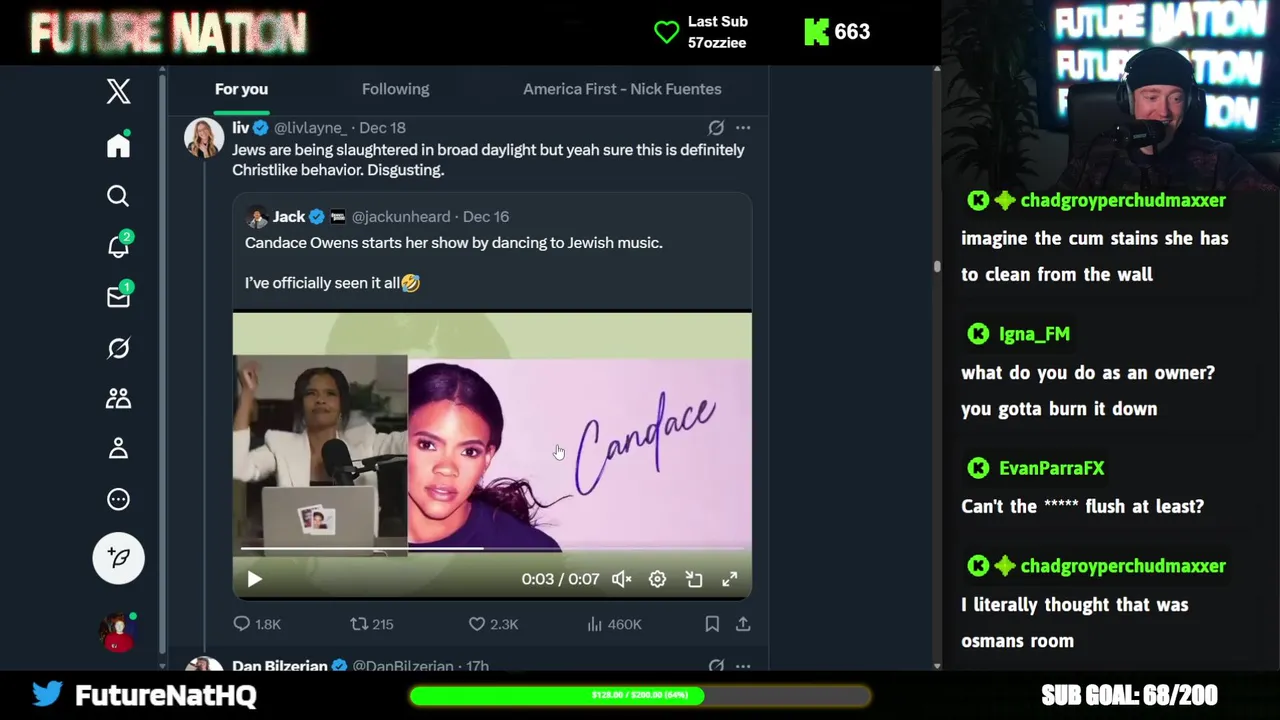Click EvanParraFX username in chat
The width and height of the screenshot is (1280, 720).
click(1051, 468)
